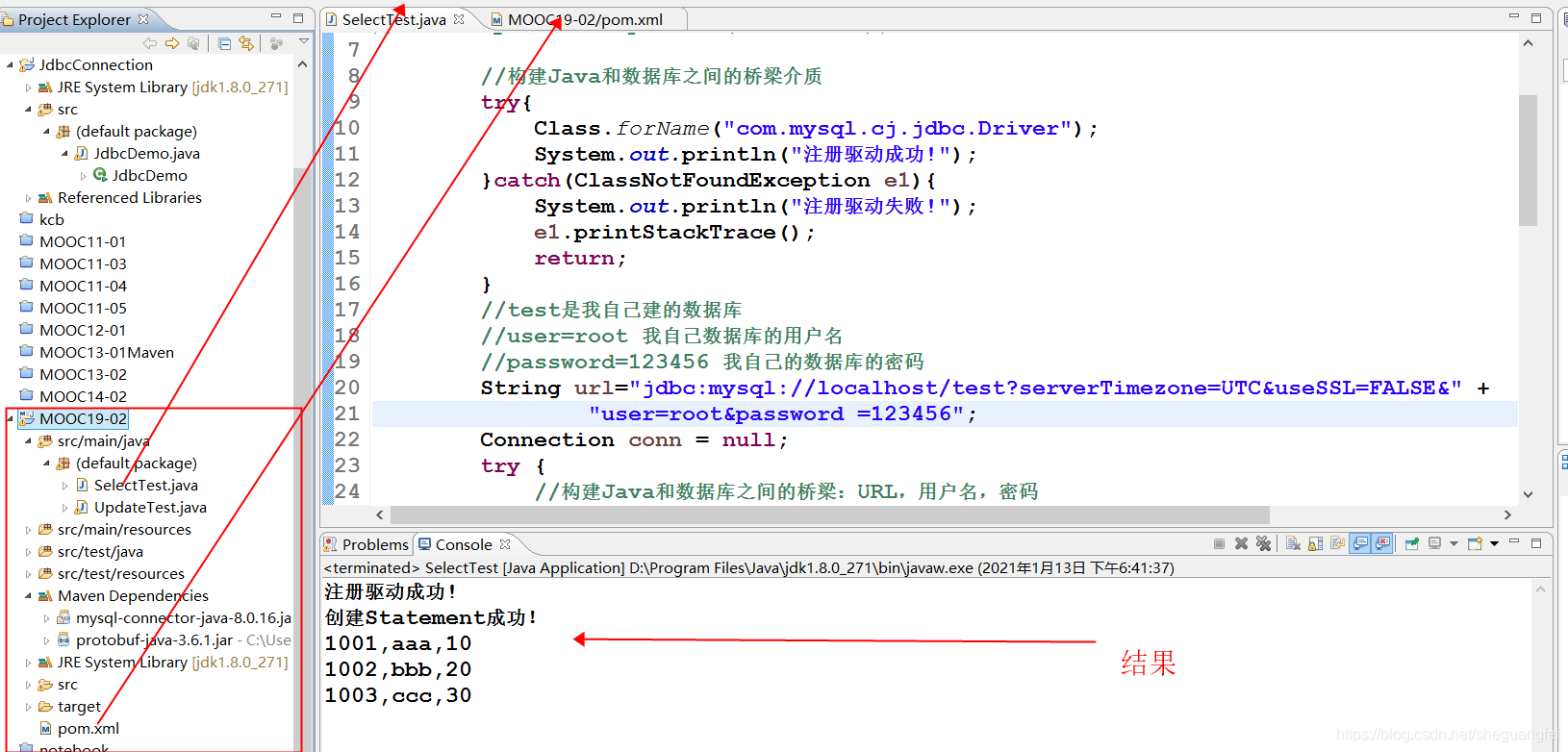This screenshot has height=752, width=1568.
Task: Close the SelectTest.java tab
Action: [459, 19]
